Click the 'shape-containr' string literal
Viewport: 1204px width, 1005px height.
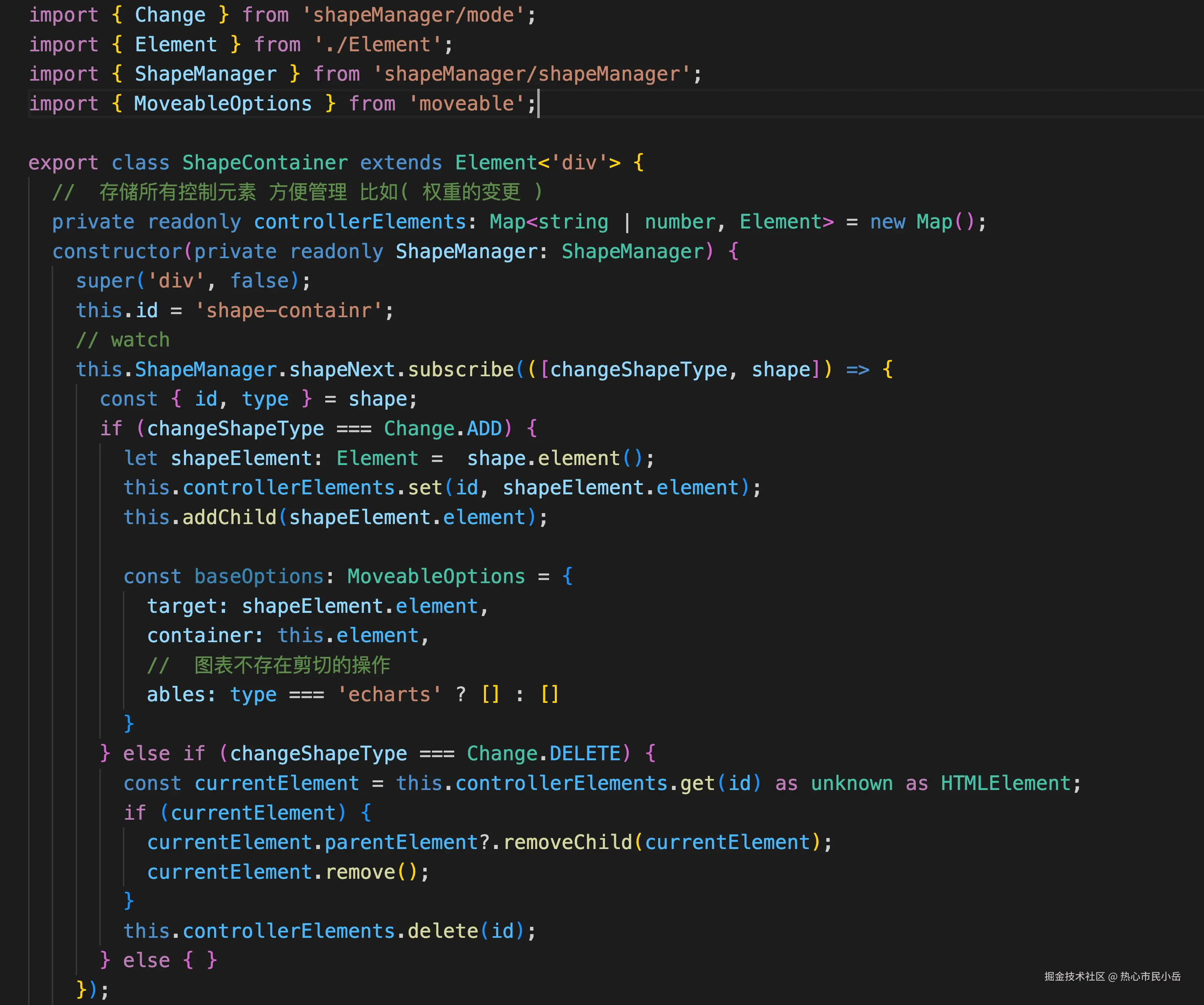(x=289, y=310)
